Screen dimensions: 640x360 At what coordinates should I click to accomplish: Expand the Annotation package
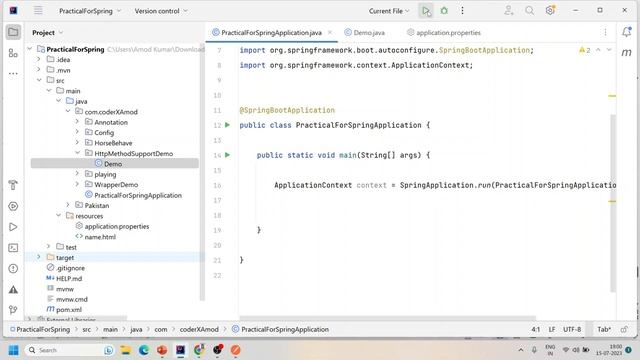pos(78,122)
